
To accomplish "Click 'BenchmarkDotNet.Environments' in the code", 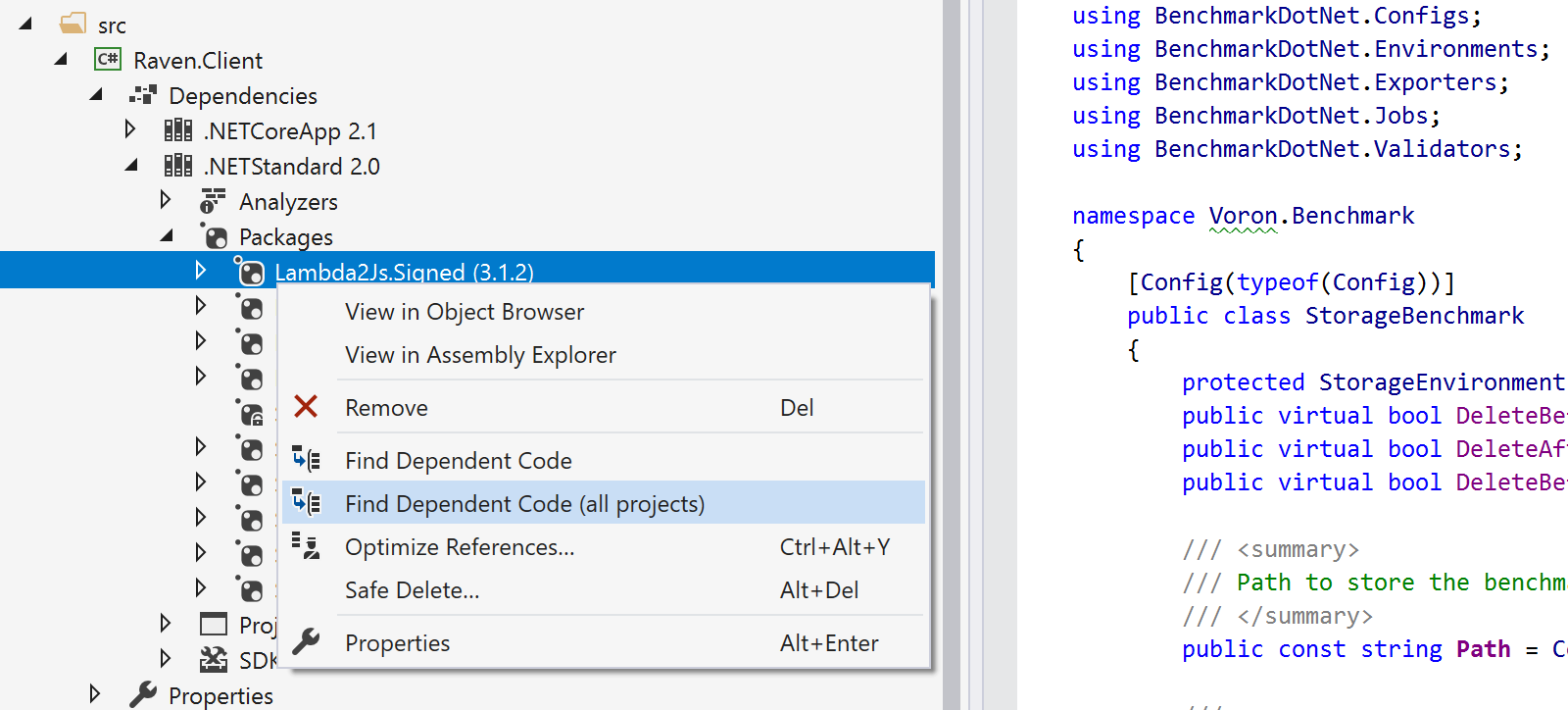I will tap(1347, 49).
